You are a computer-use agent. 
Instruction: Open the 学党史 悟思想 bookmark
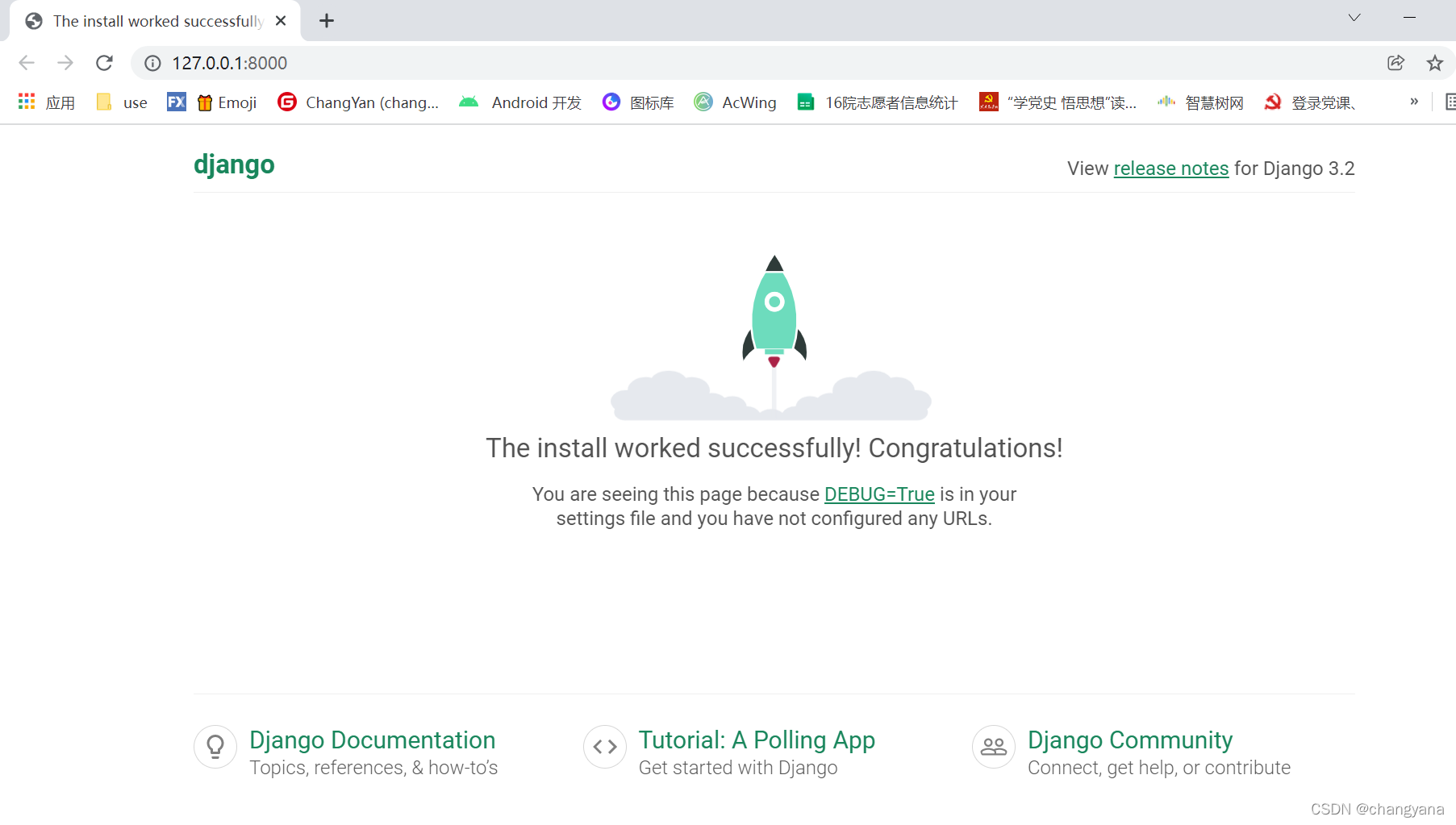1058,102
